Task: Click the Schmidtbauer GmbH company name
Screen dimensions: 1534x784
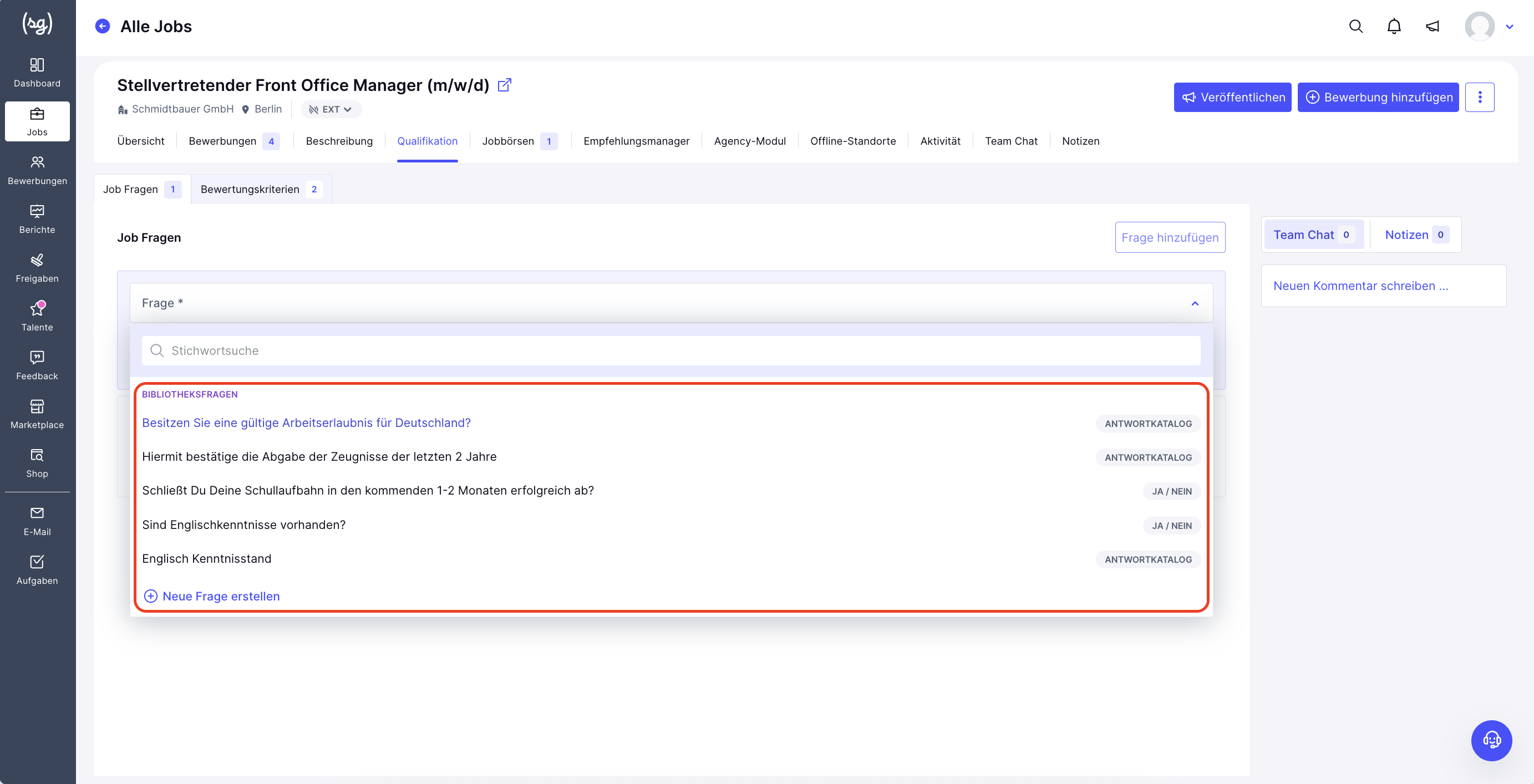Action: tap(182, 109)
